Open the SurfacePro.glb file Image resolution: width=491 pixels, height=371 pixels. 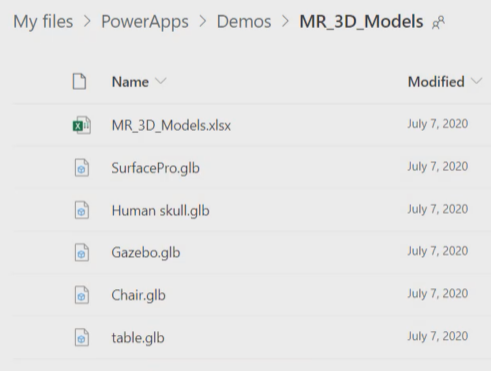pyautogui.click(x=155, y=168)
